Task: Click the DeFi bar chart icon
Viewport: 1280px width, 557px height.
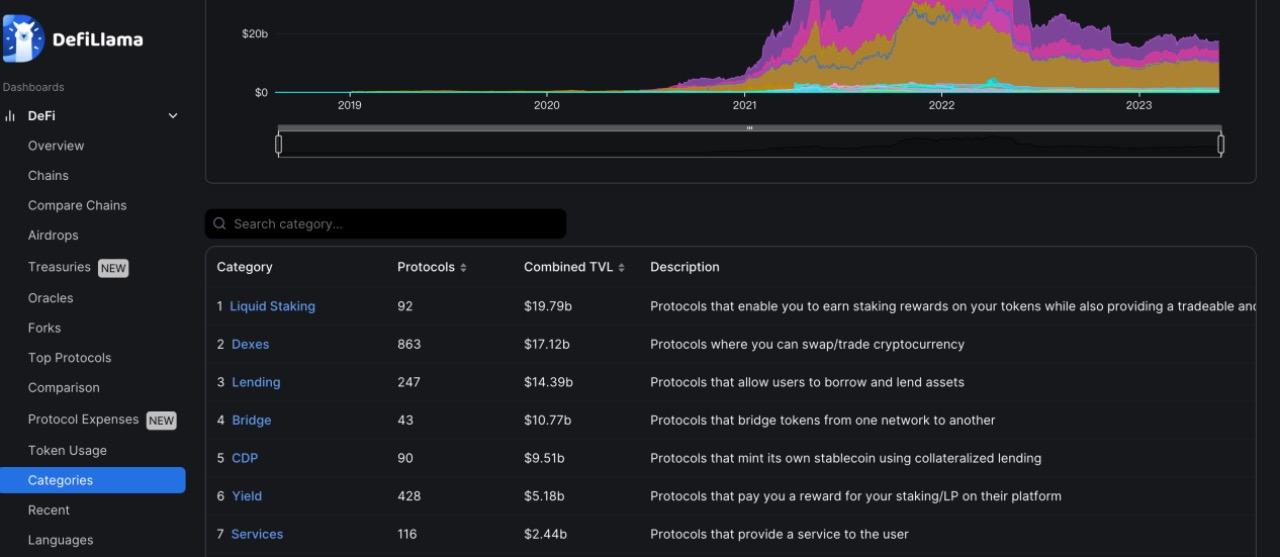Action: [10, 116]
